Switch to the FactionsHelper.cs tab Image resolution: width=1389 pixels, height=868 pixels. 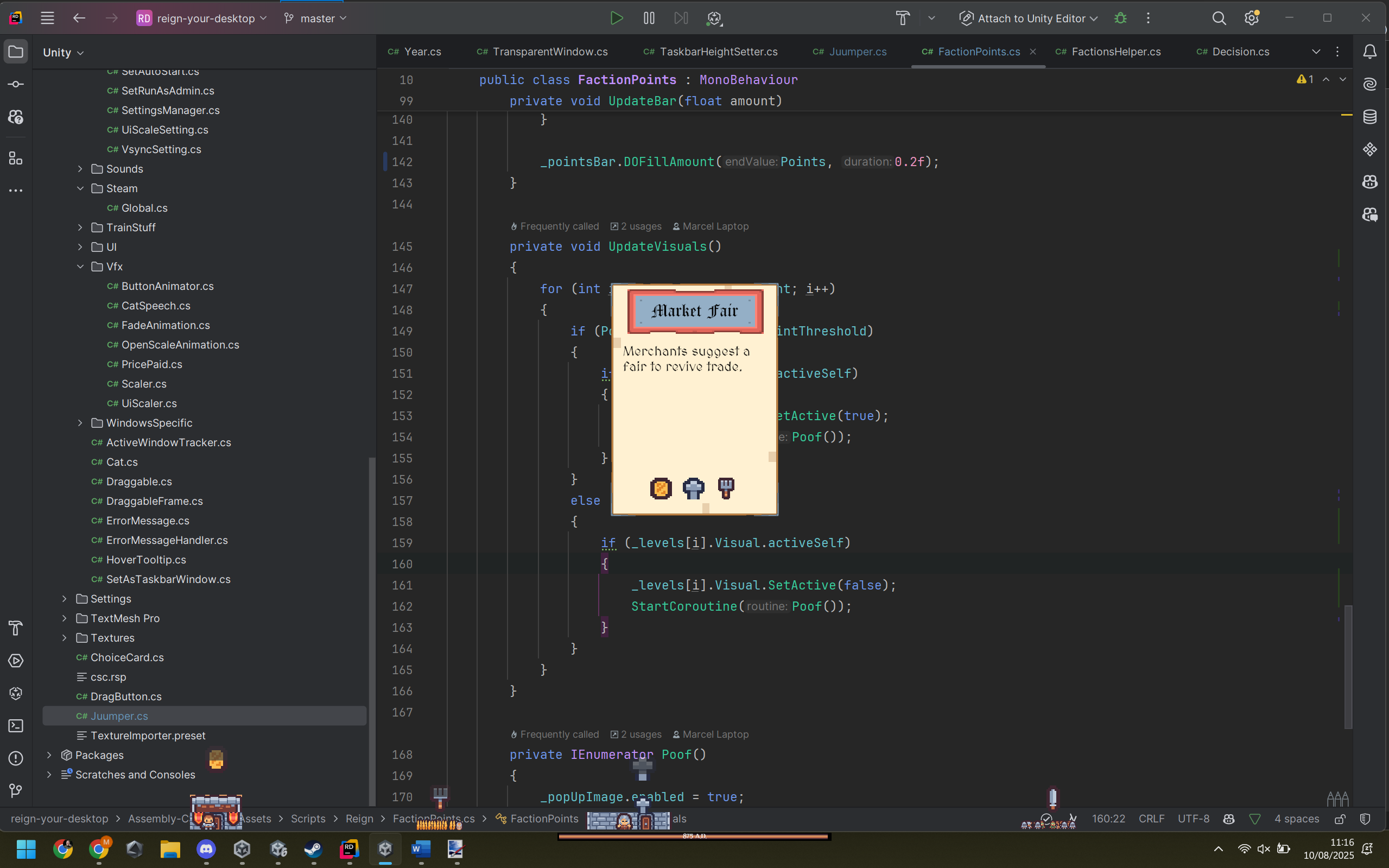pos(1115,52)
